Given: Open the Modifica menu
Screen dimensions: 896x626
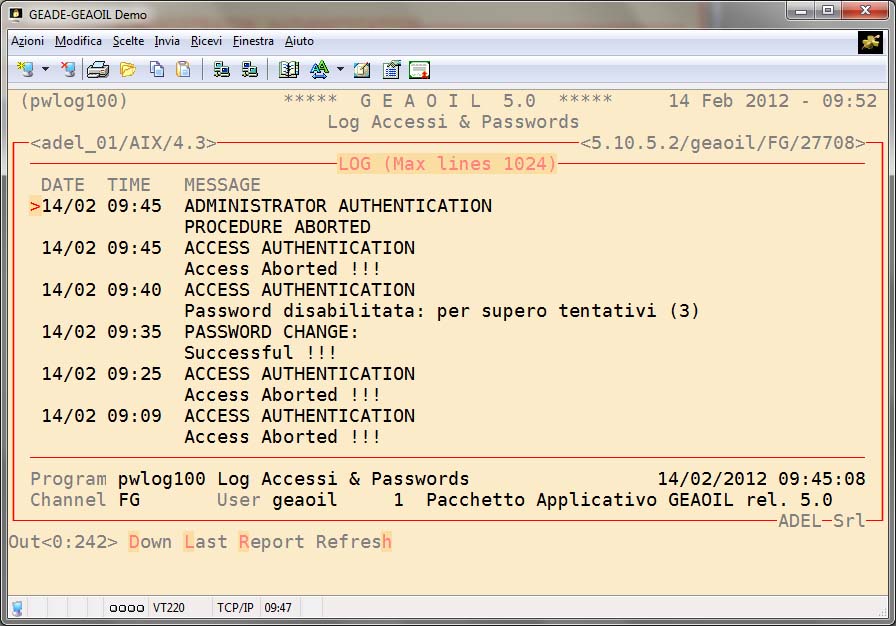Looking at the screenshot, I should coord(78,41).
